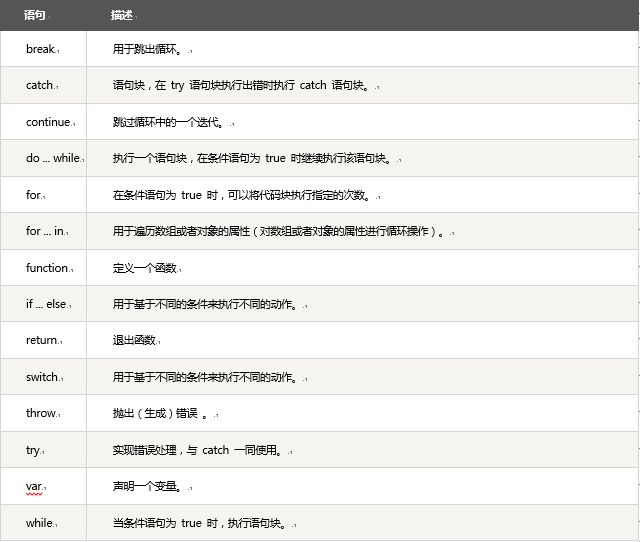
Task: Click the "do ... while" statement cell
Action: (53, 159)
